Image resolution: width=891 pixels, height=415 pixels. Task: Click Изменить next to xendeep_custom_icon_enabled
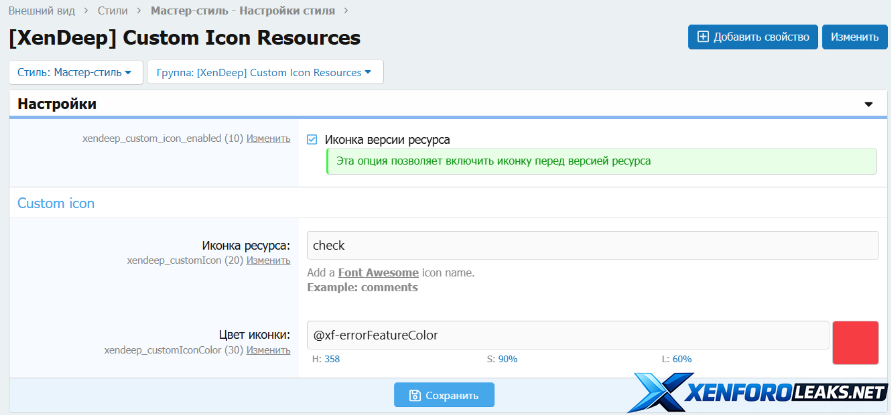coord(268,139)
